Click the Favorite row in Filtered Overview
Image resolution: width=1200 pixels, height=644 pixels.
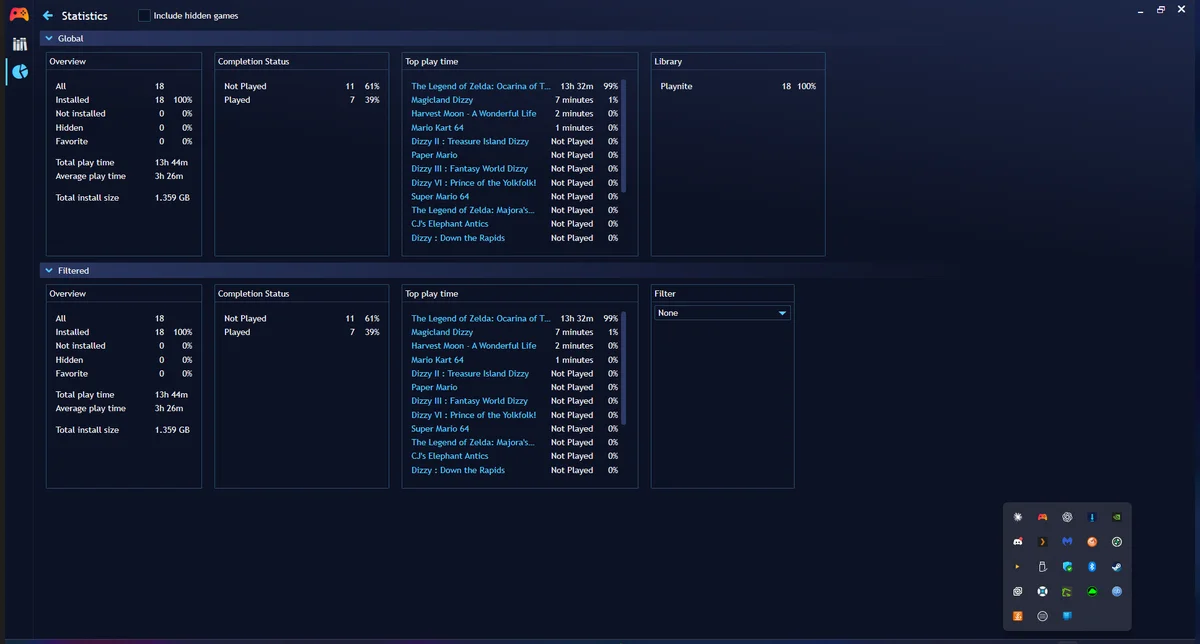pos(124,373)
